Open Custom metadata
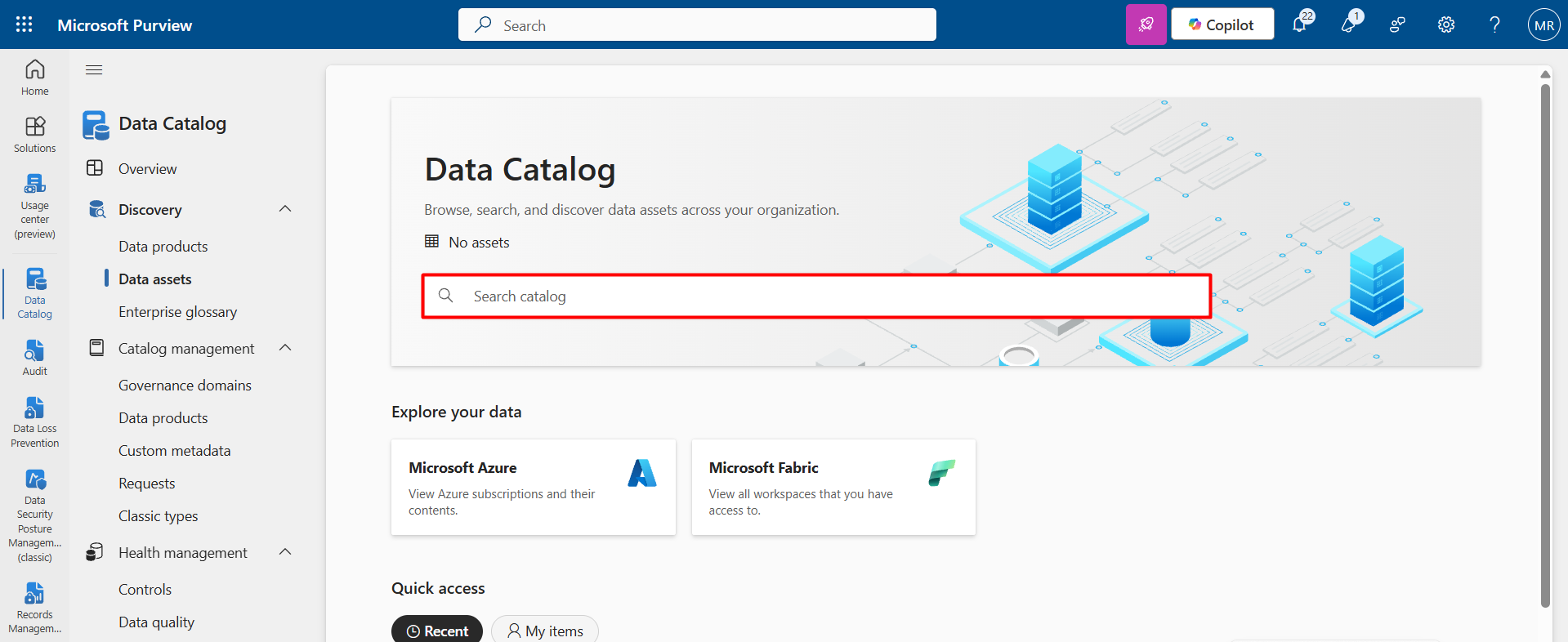The image size is (1568, 642). (174, 451)
